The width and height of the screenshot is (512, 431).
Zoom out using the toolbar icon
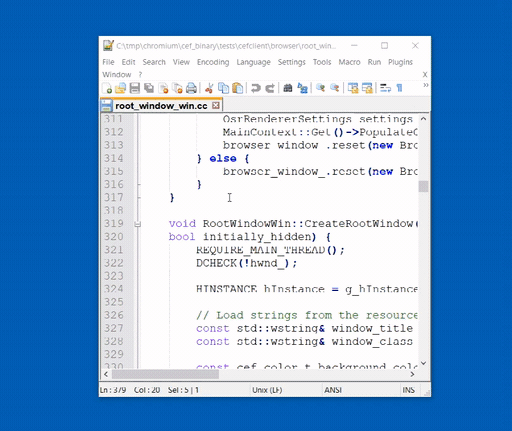click(x=334, y=88)
